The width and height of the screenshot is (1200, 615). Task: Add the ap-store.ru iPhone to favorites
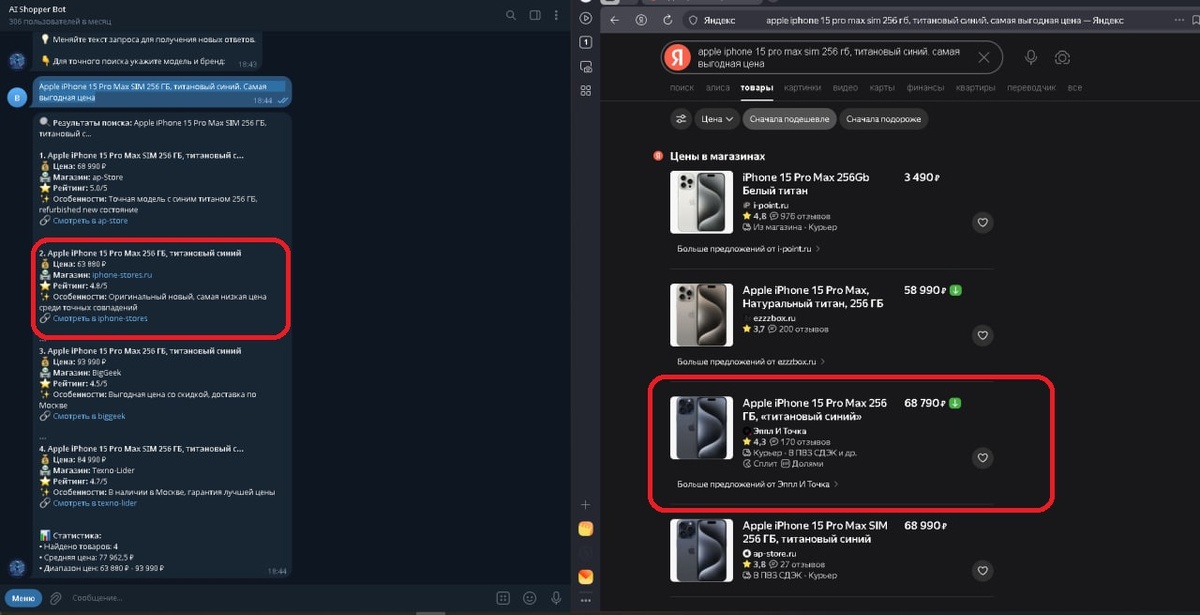(x=983, y=571)
